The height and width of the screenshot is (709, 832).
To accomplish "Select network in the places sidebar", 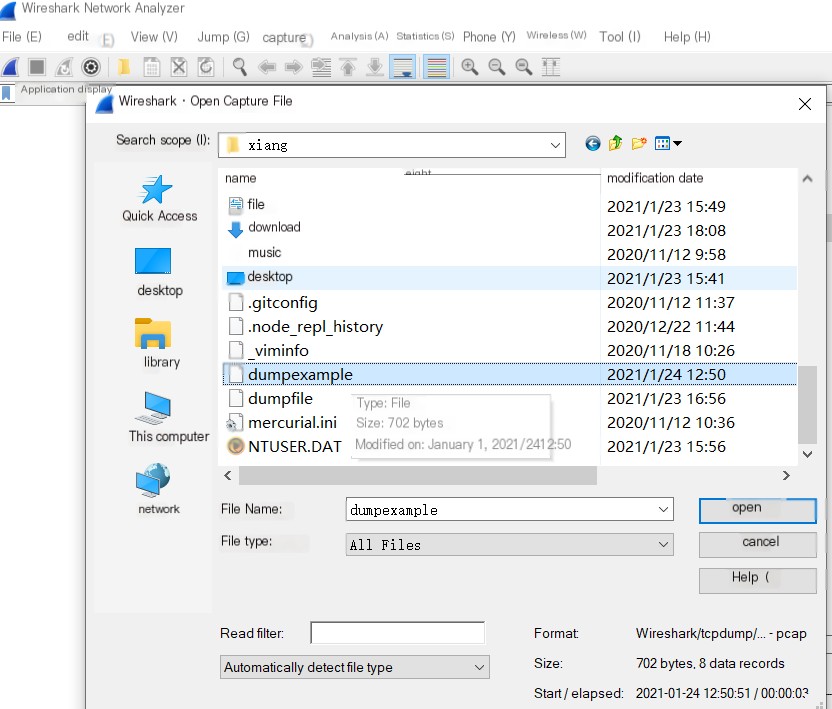I will click(x=158, y=489).
